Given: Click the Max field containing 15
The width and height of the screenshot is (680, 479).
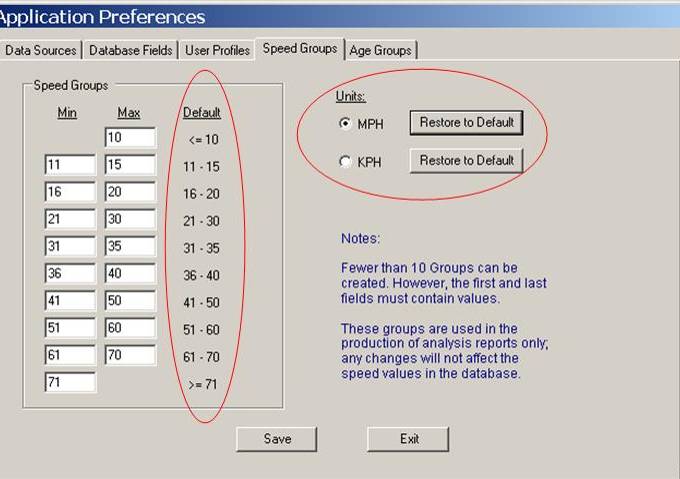Looking at the screenshot, I should point(130,165).
